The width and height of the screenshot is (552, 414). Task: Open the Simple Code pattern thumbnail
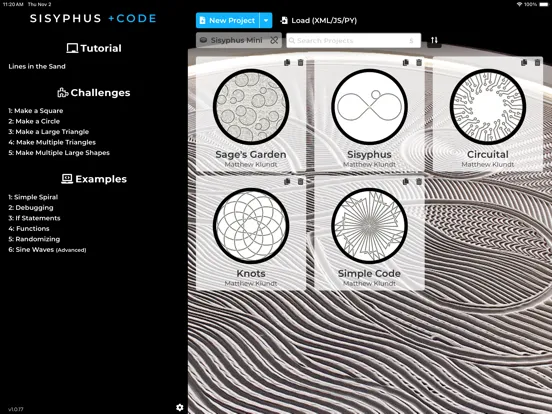pos(369,226)
